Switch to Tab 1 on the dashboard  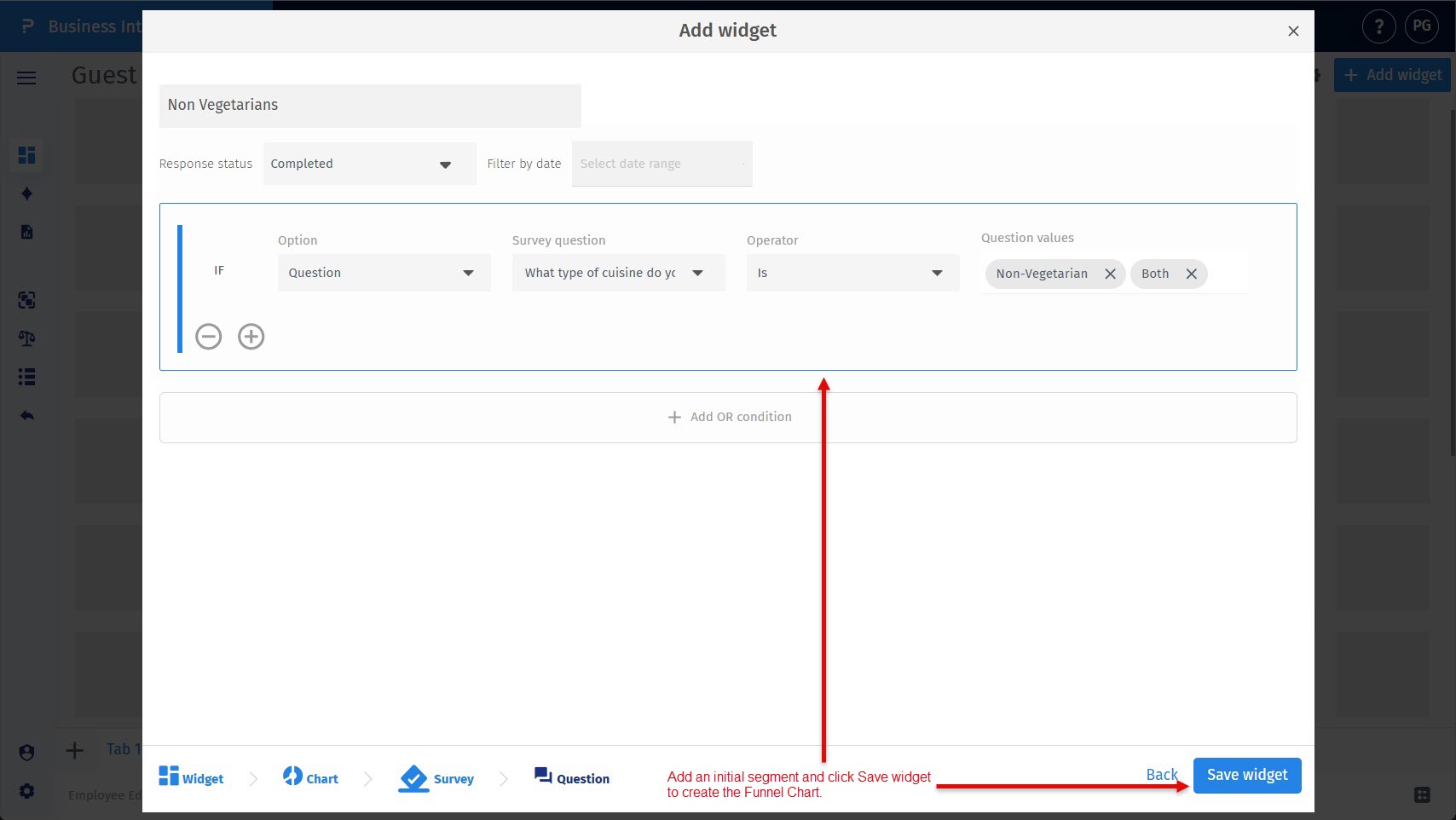123,749
